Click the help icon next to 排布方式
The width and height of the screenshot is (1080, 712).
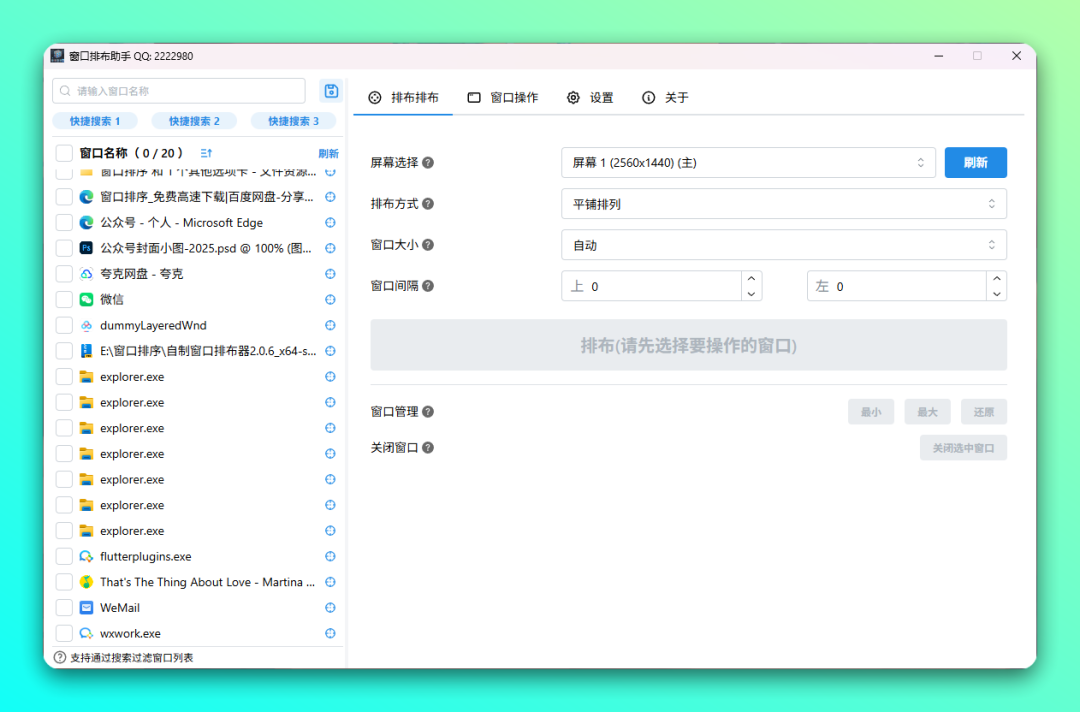pyautogui.click(x=428, y=204)
